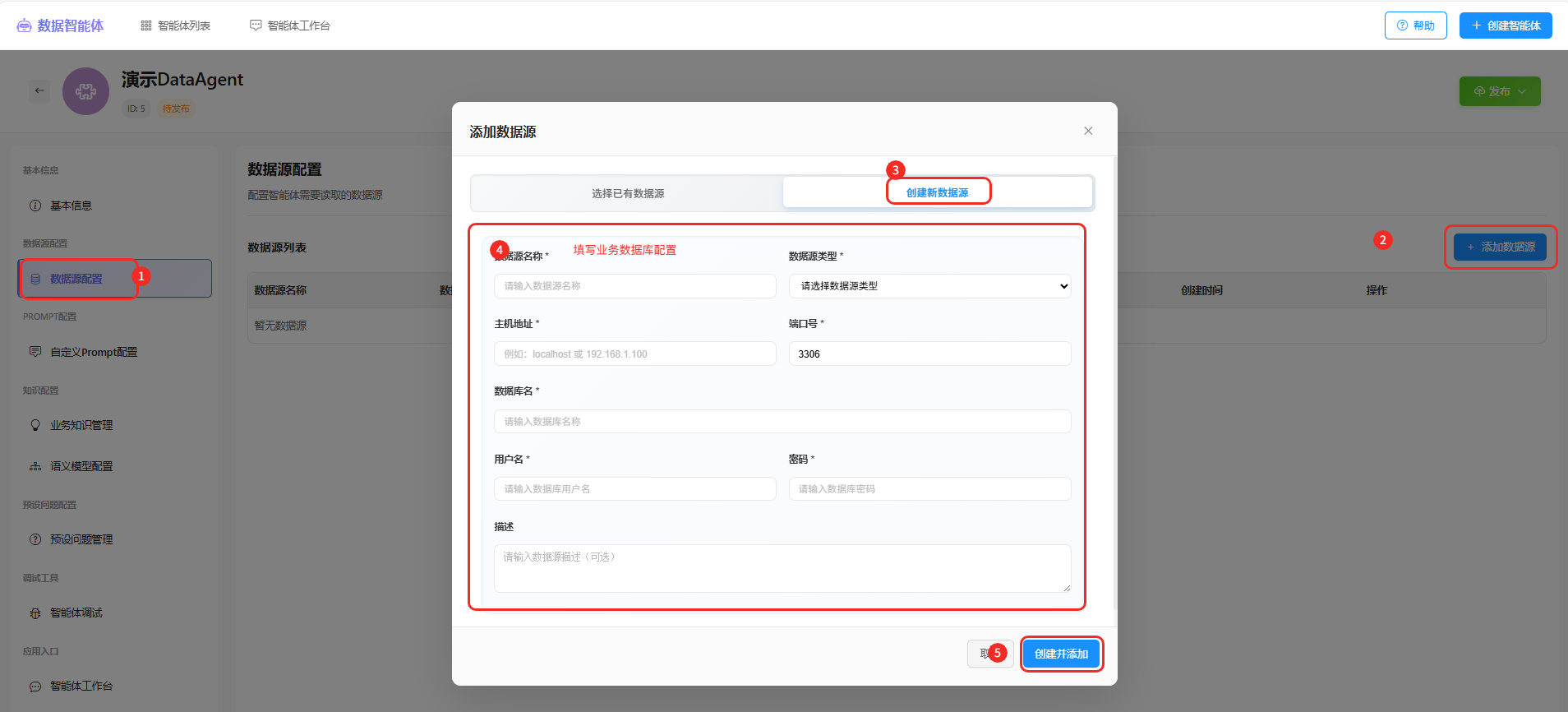This screenshot has width=1568, height=712.
Task: Expand the 发布 dropdown chevron
Action: click(x=1522, y=91)
